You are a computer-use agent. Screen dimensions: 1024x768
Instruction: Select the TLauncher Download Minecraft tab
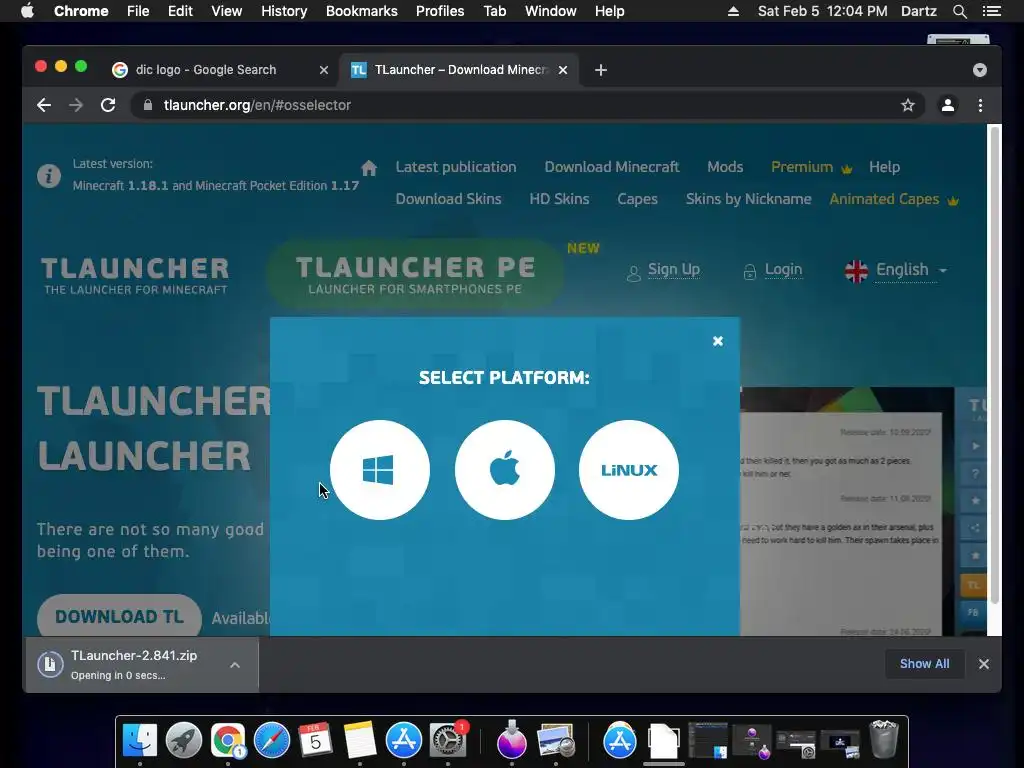[x=457, y=70]
